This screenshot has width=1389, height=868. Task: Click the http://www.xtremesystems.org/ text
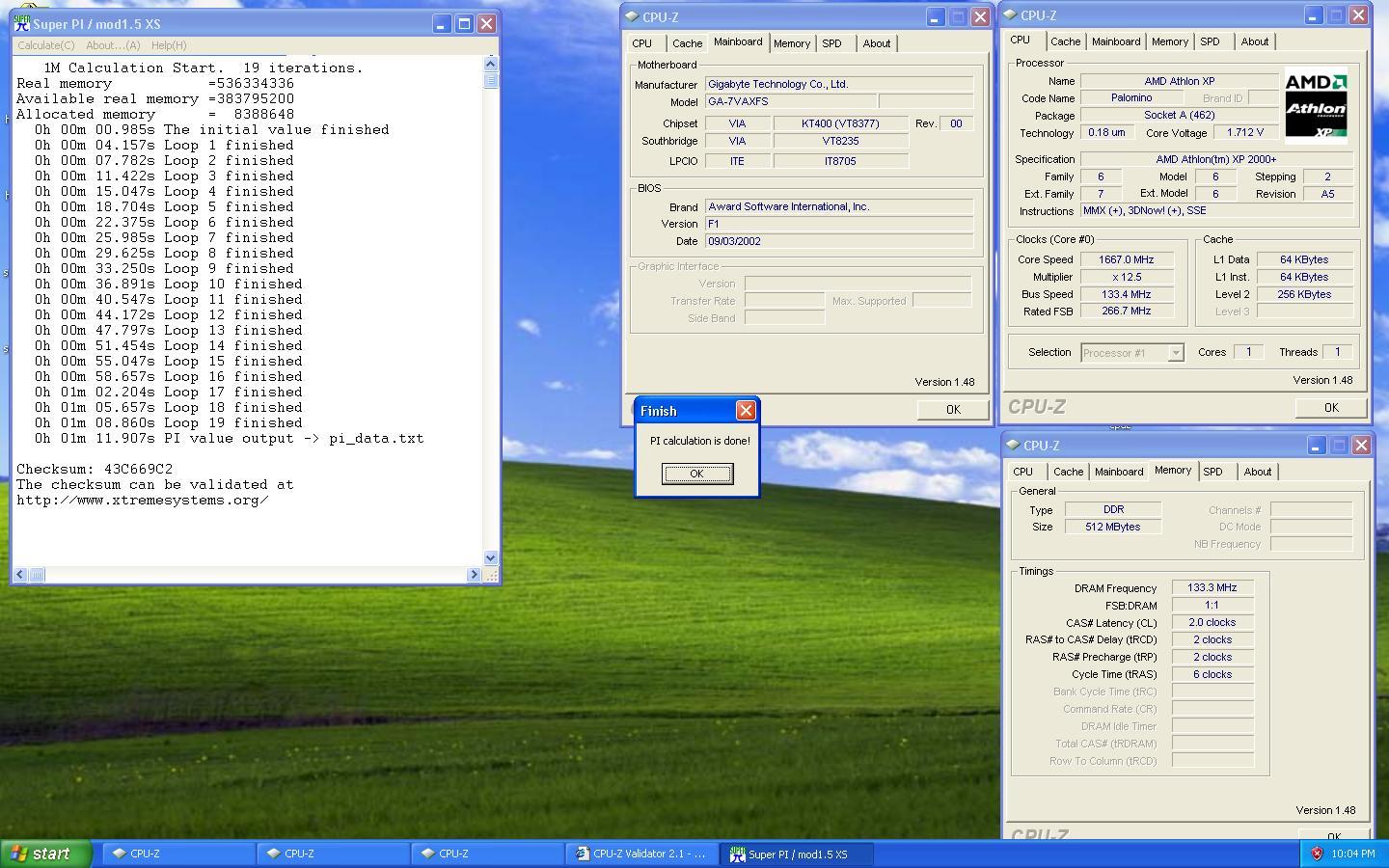click(142, 500)
